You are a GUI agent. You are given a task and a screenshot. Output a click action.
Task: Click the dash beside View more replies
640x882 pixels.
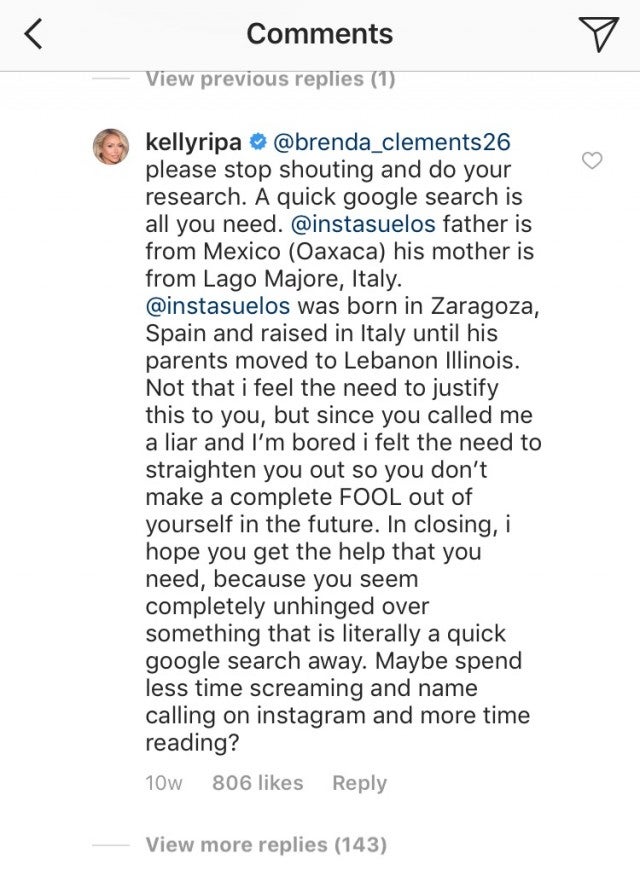(109, 845)
